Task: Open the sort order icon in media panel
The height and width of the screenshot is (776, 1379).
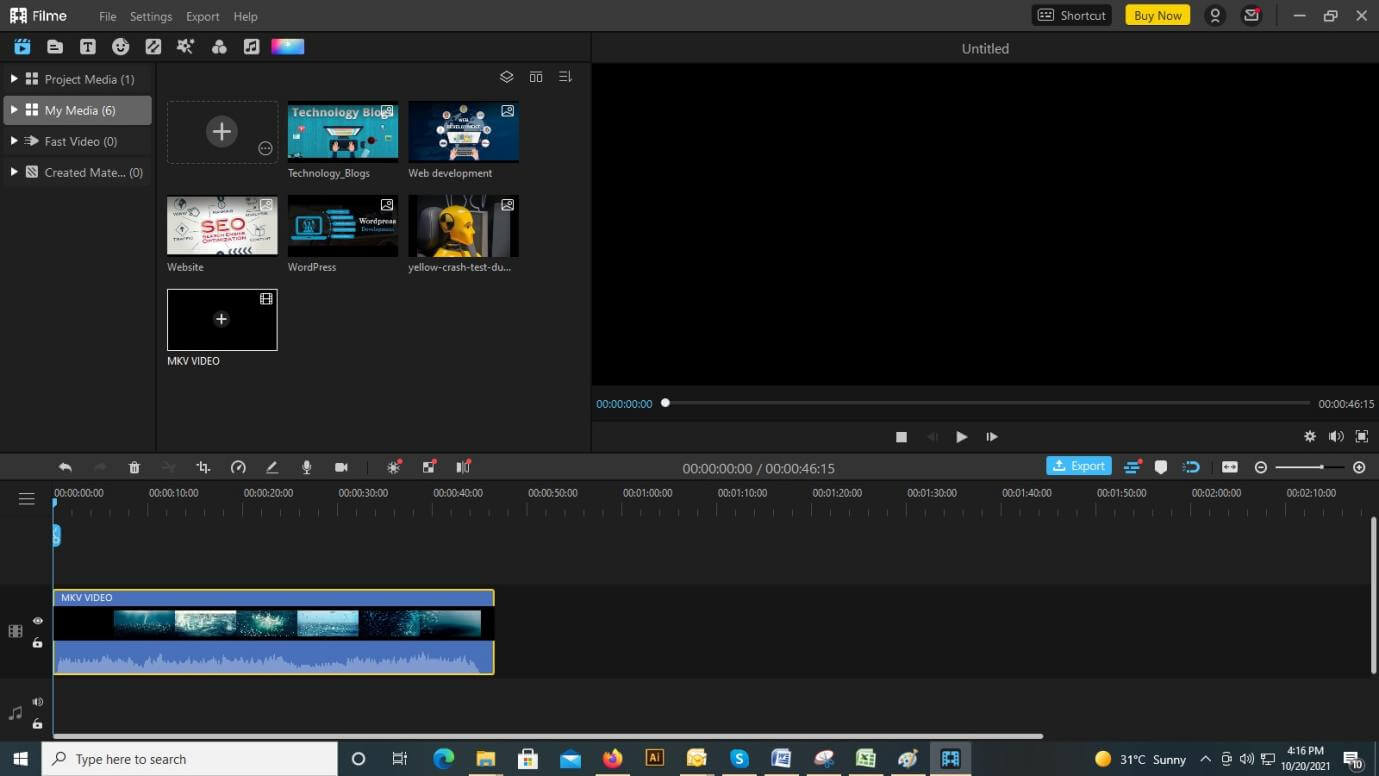Action: click(x=565, y=77)
